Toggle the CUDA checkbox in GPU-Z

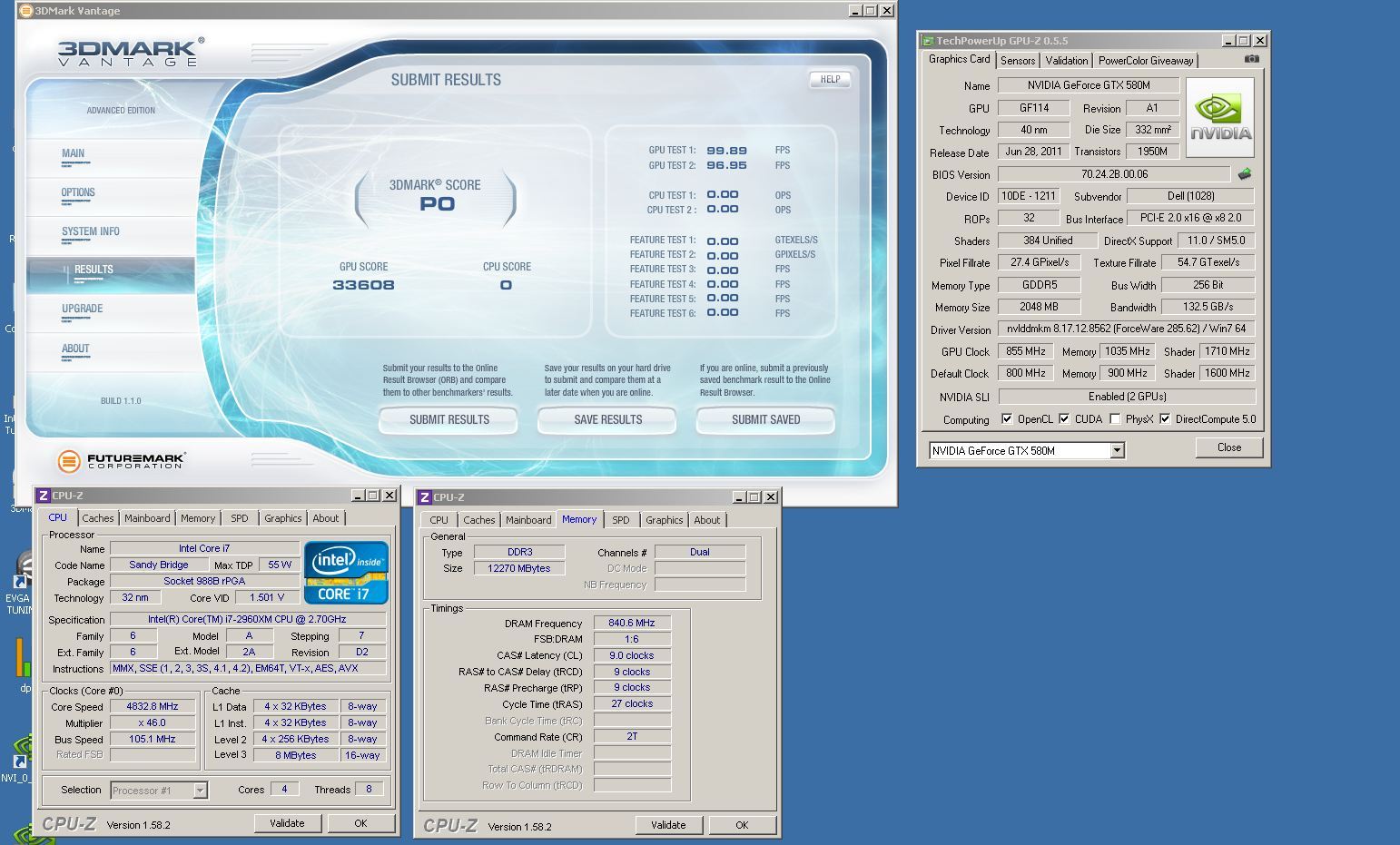pos(1064,419)
